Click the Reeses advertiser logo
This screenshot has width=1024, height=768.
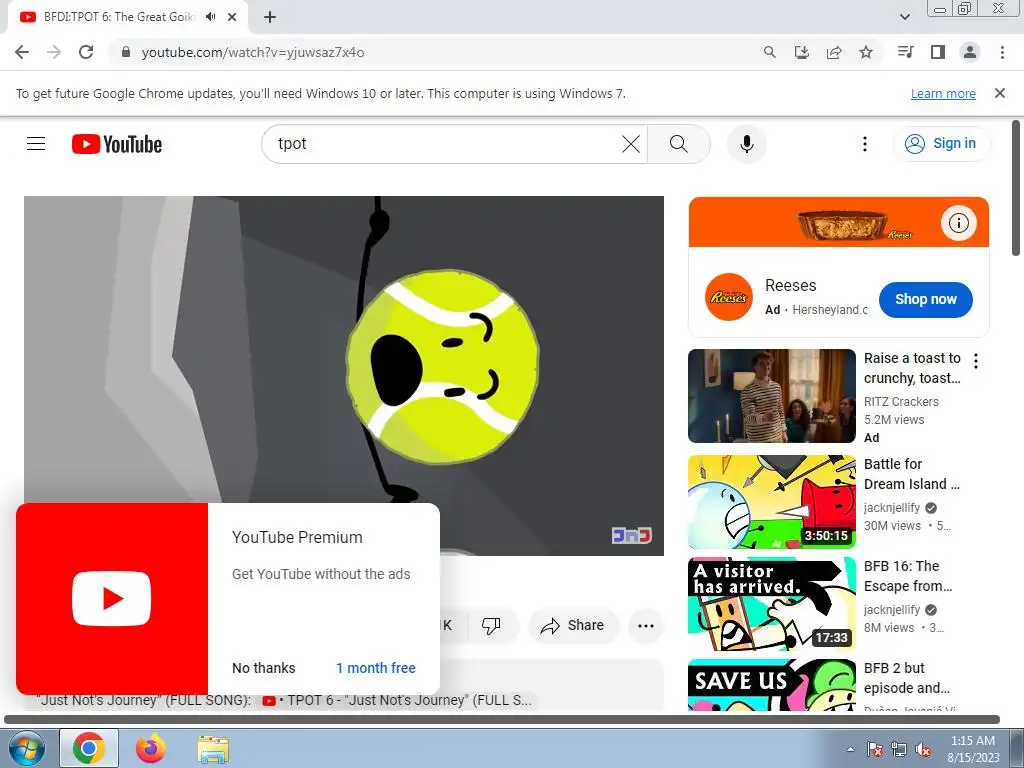tap(729, 297)
